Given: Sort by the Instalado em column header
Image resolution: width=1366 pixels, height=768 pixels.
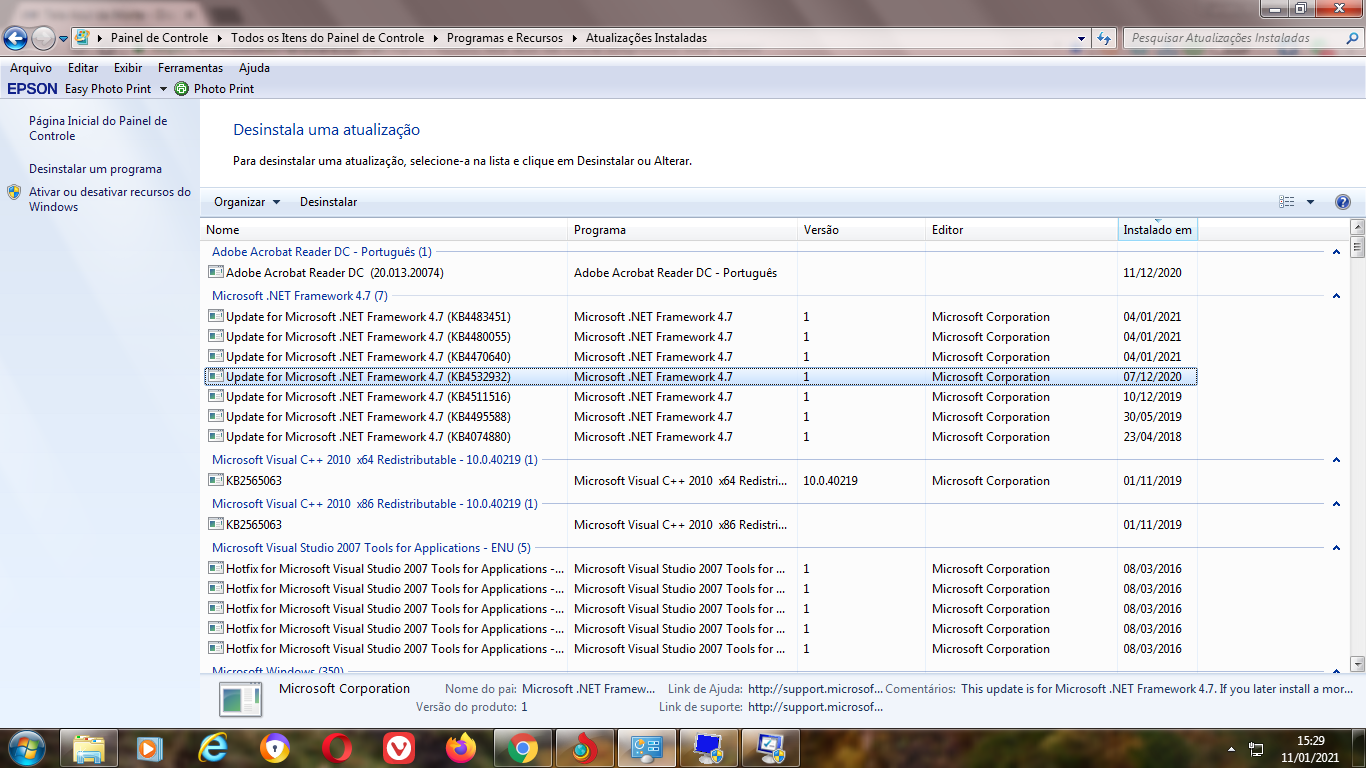Looking at the screenshot, I should point(1157,230).
